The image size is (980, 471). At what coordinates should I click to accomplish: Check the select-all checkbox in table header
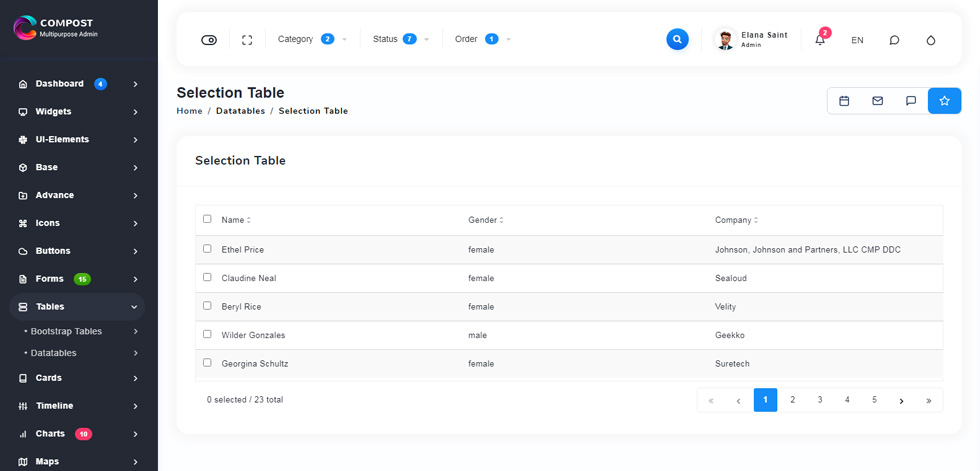point(207,219)
